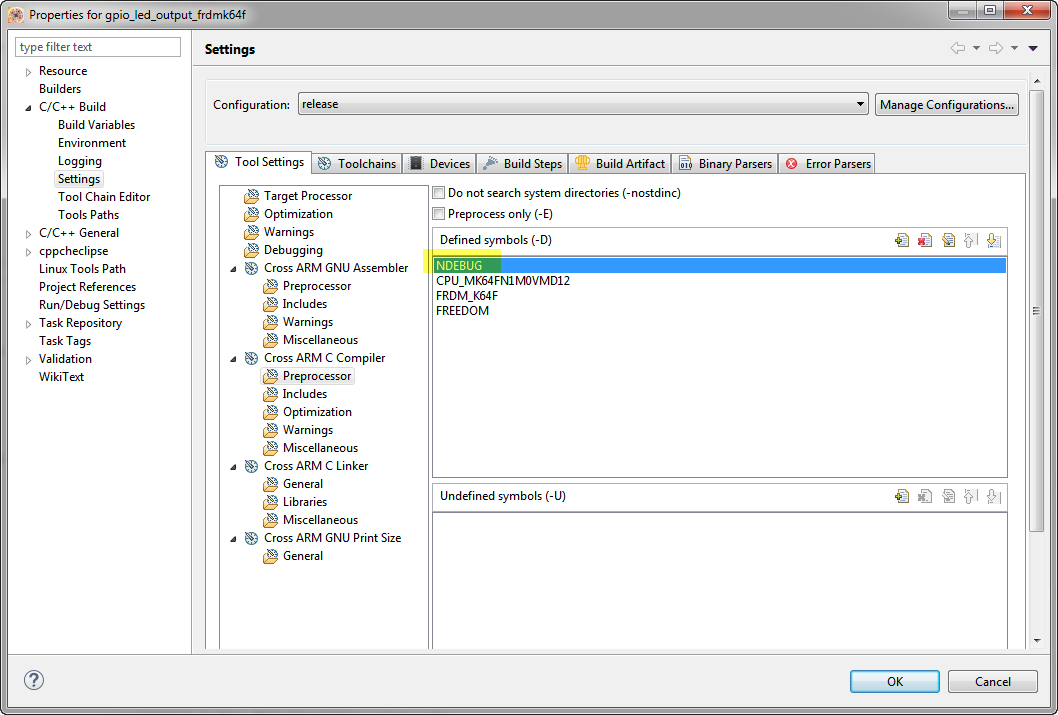The width and height of the screenshot is (1058, 715).
Task: Enable Do not search system directories (-nostdinc)
Action: [x=438, y=192]
